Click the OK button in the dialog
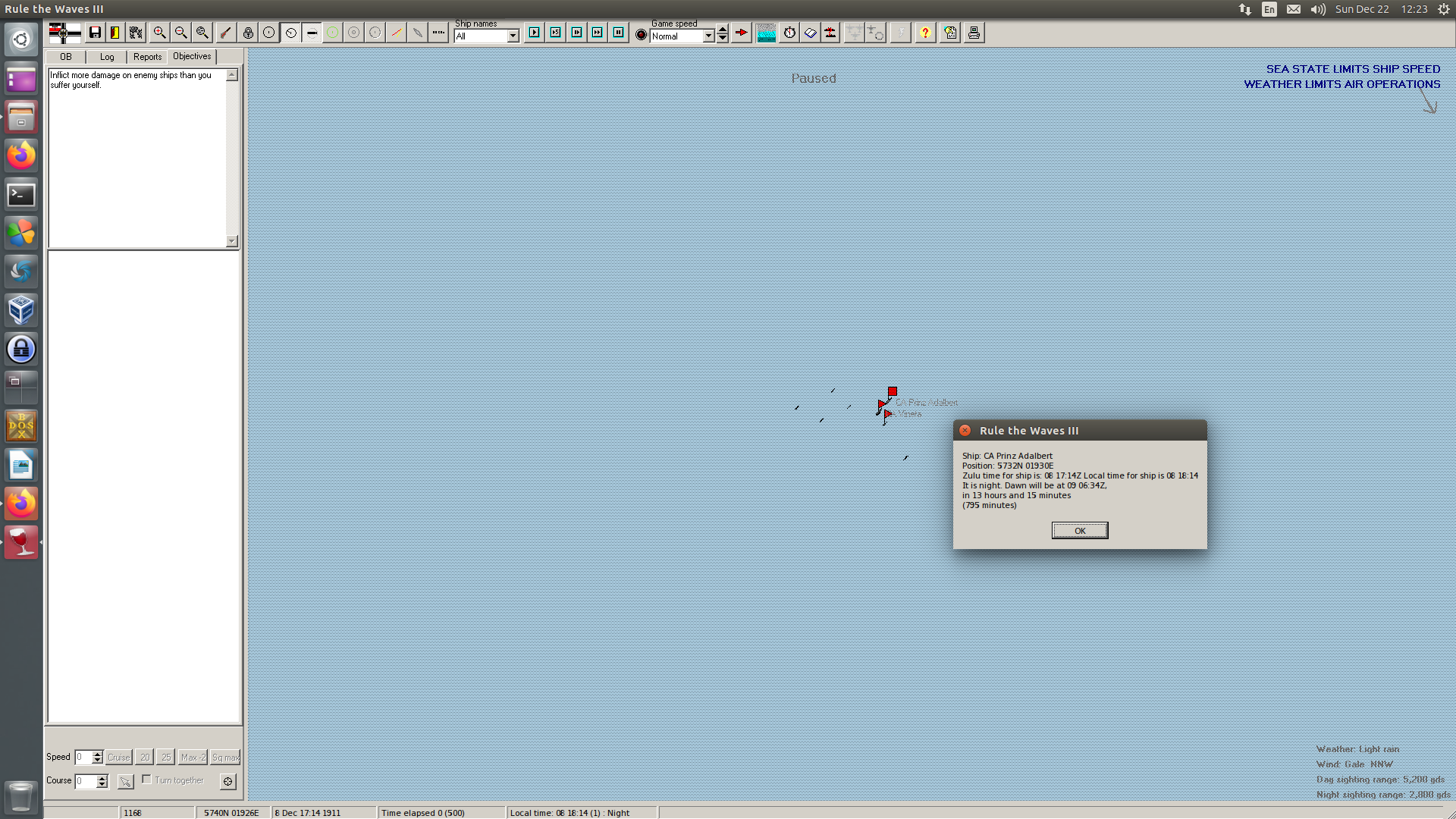 click(x=1080, y=531)
